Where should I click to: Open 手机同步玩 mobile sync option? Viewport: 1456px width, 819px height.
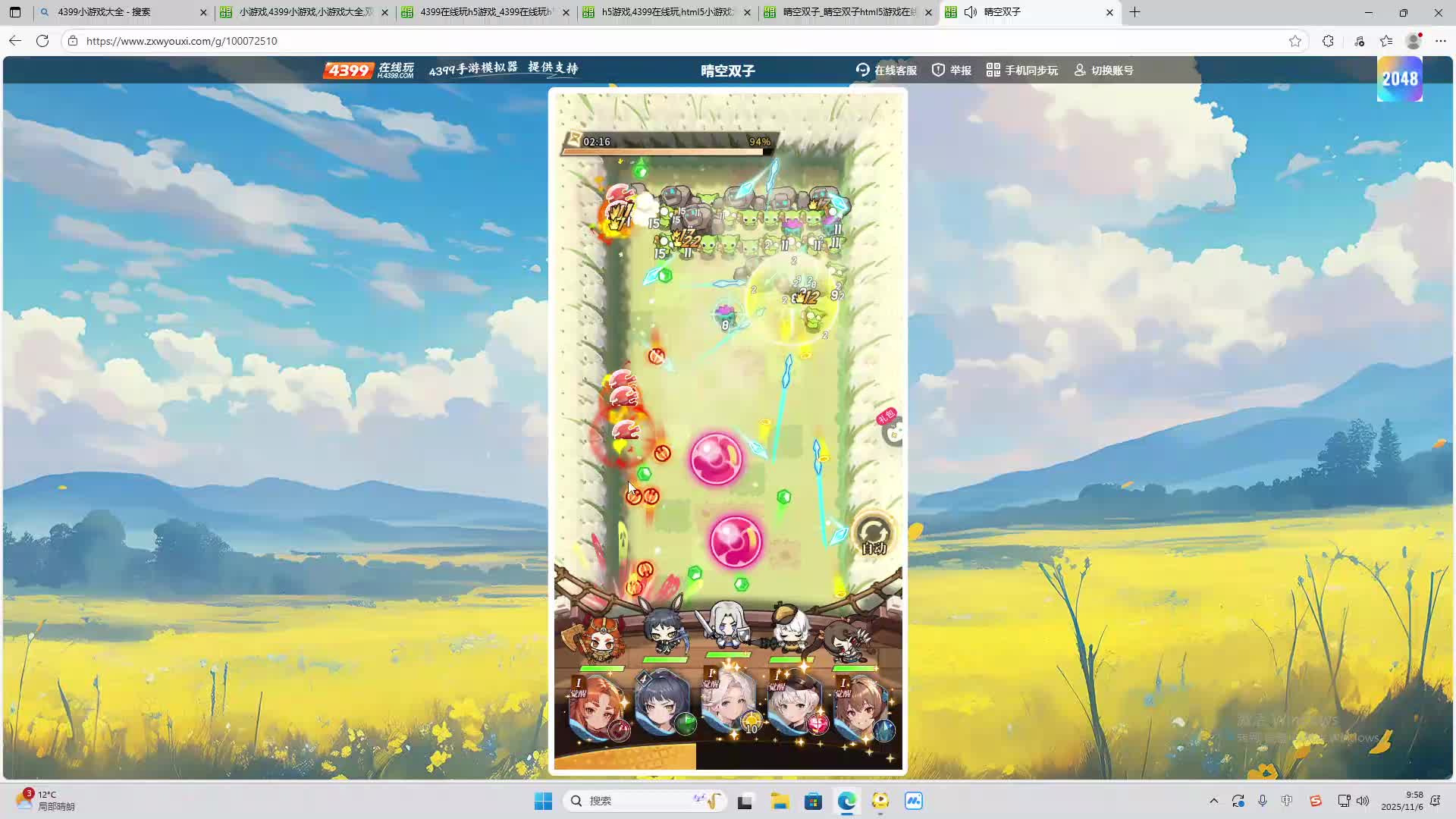[1021, 70]
